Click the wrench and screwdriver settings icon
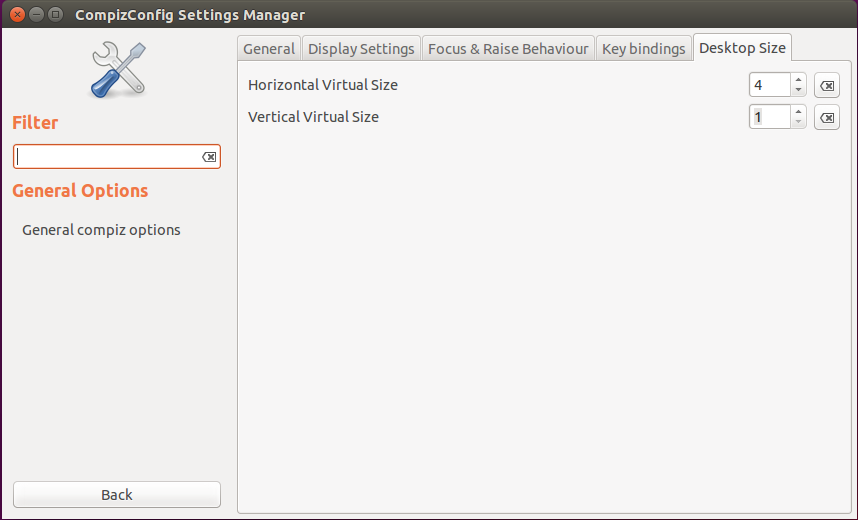The height and width of the screenshot is (520, 858). tap(118, 69)
